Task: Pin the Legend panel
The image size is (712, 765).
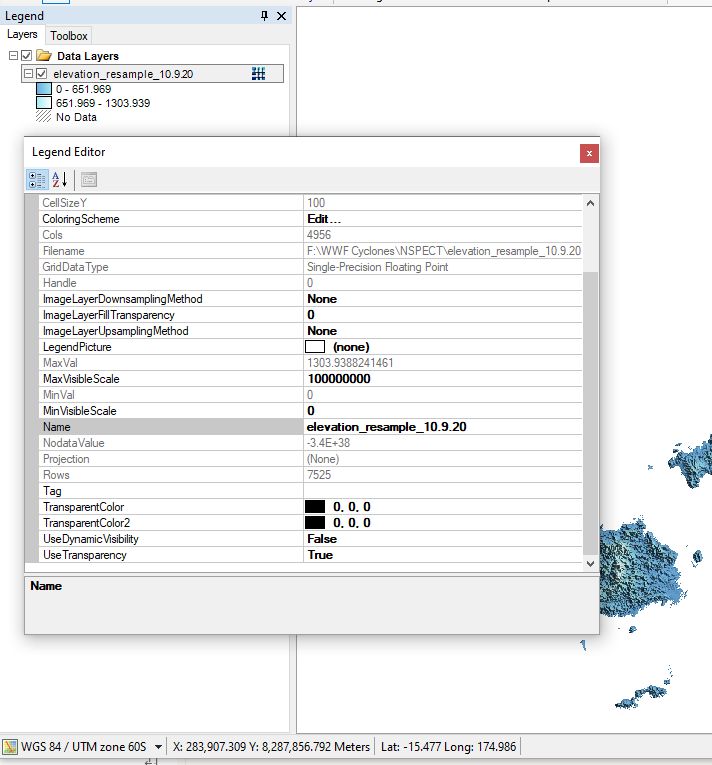Action: (264, 16)
